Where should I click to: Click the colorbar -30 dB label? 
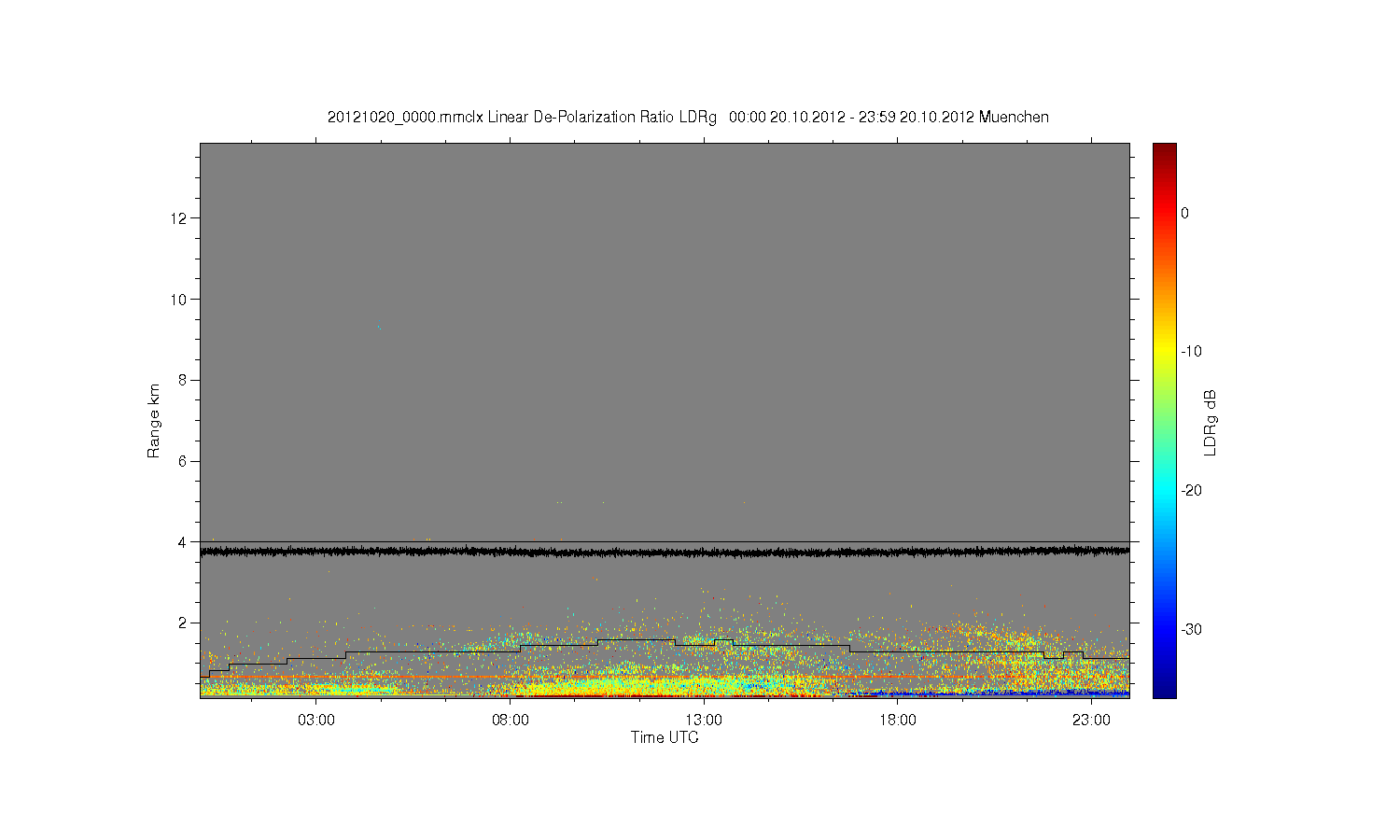pyautogui.click(x=1191, y=629)
